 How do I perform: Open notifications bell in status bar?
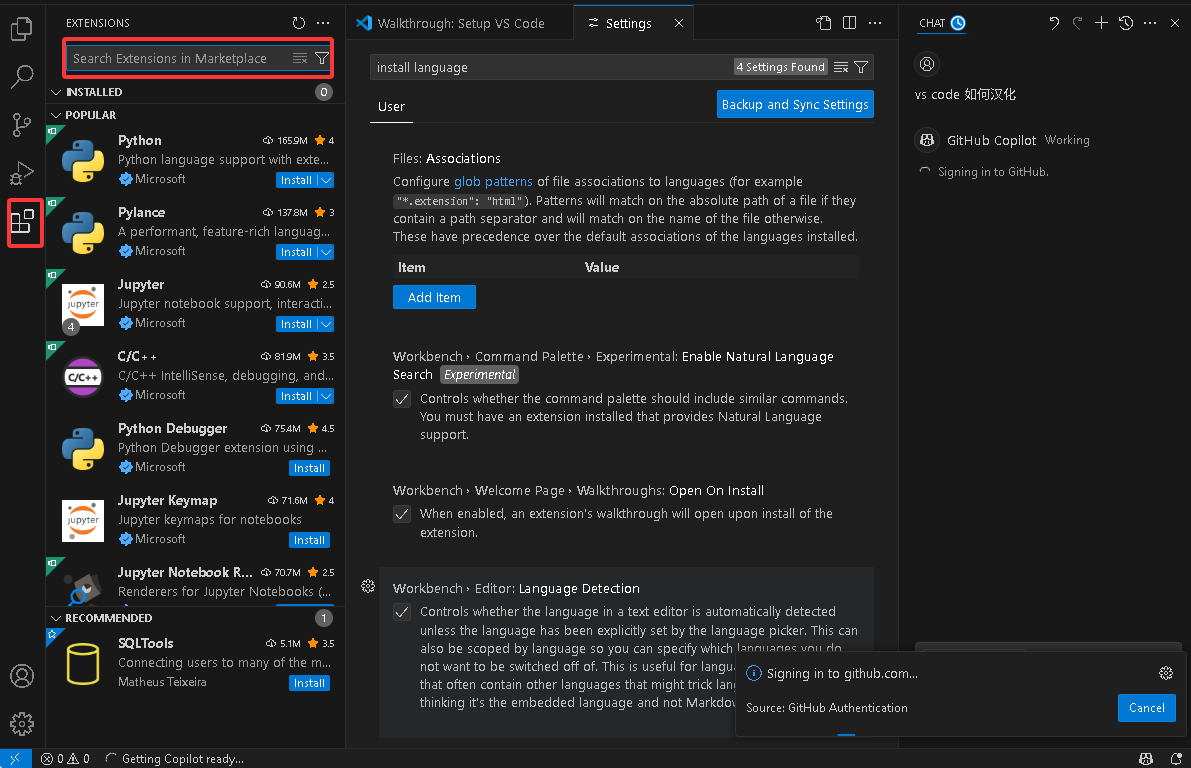click(x=1176, y=758)
